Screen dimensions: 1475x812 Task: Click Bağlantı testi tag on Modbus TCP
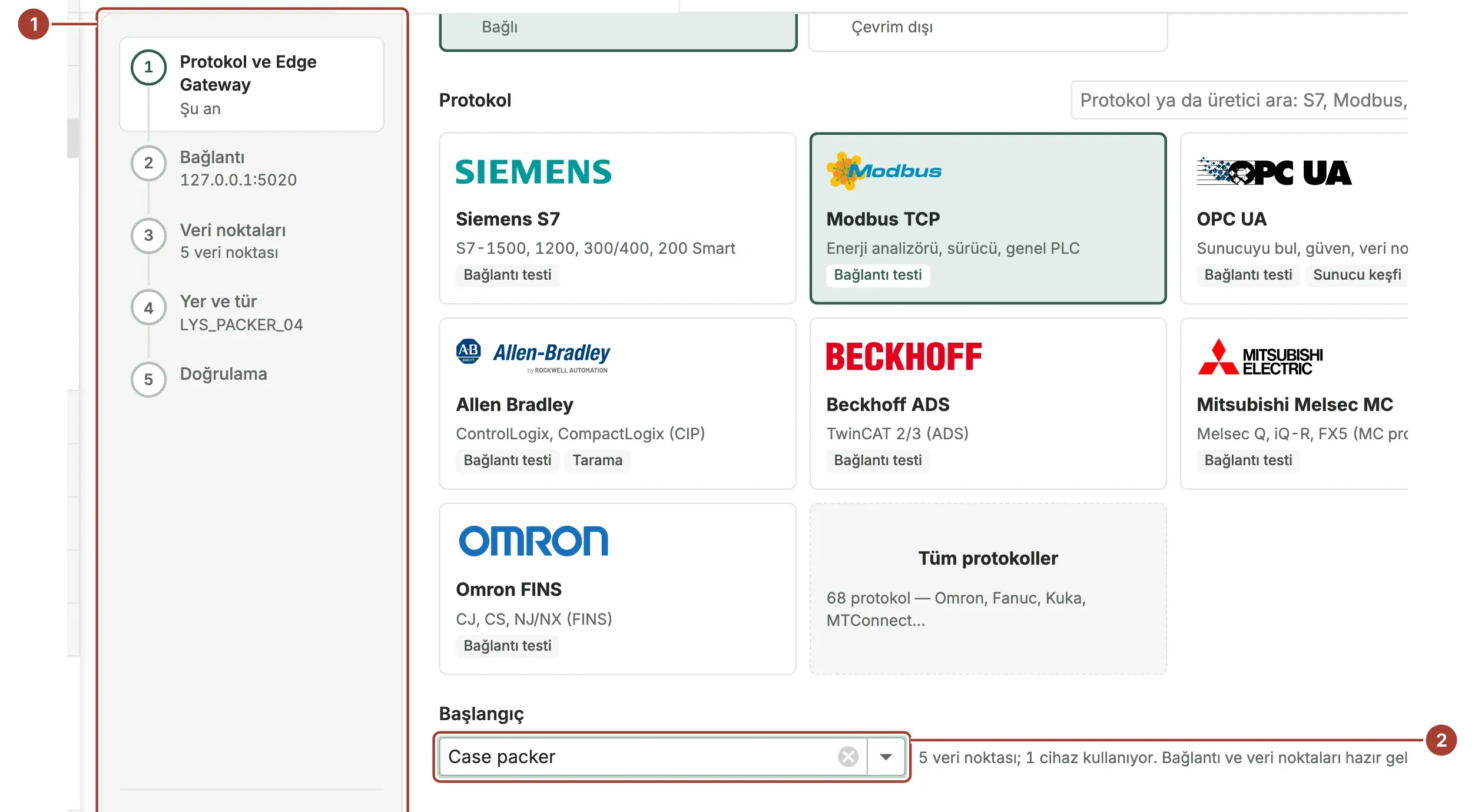877,275
